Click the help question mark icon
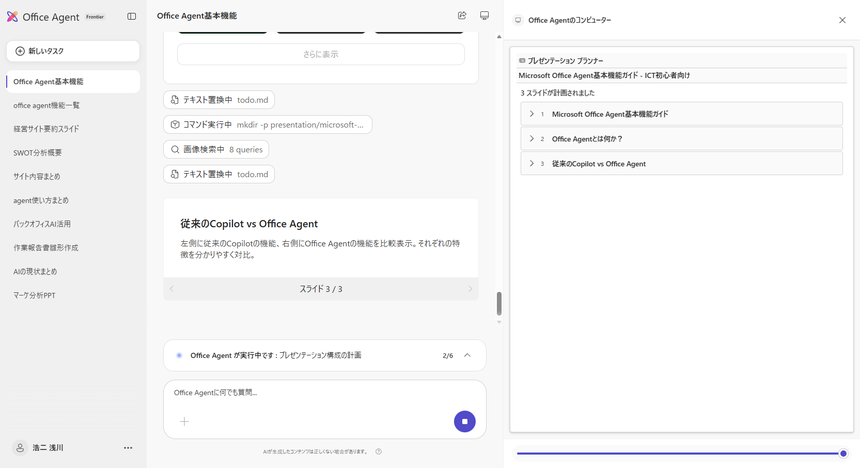The image size is (860, 468). (x=378, y=451)
